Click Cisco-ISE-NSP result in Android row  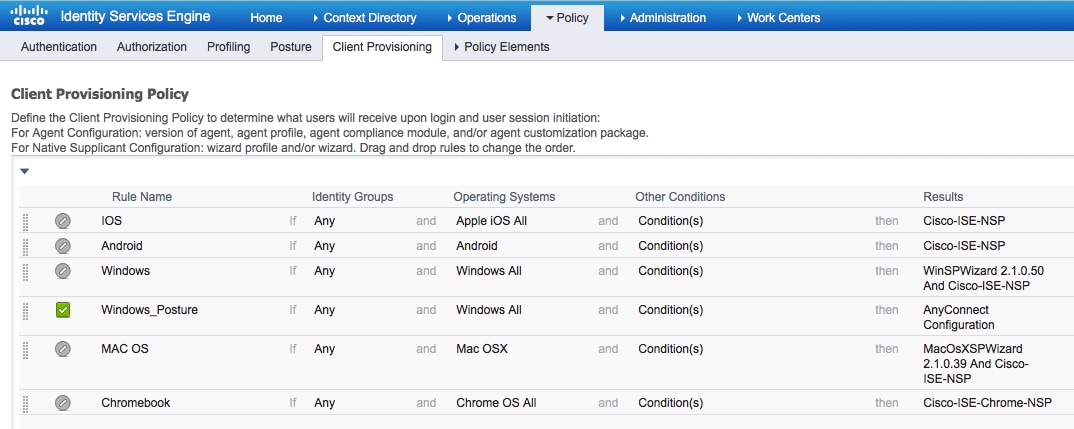(x=964, y=245)
